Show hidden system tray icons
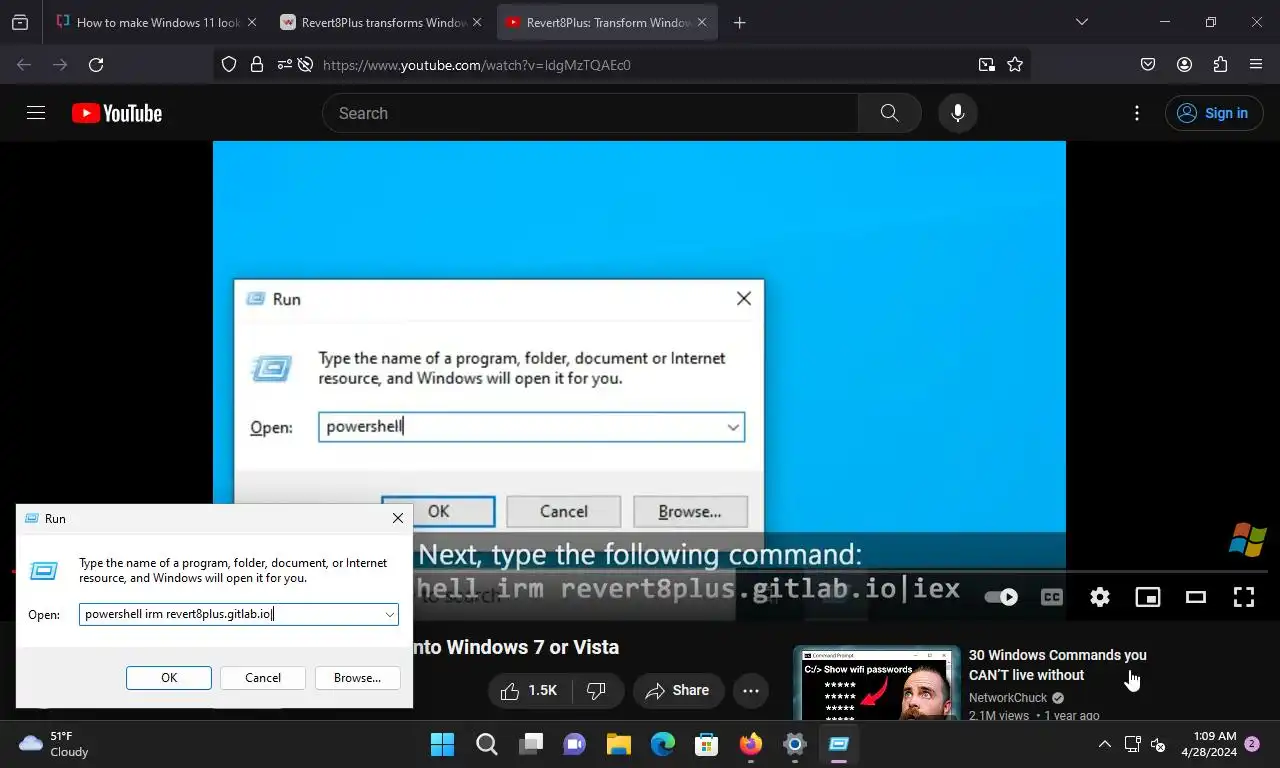 (x=1105, y=744)
